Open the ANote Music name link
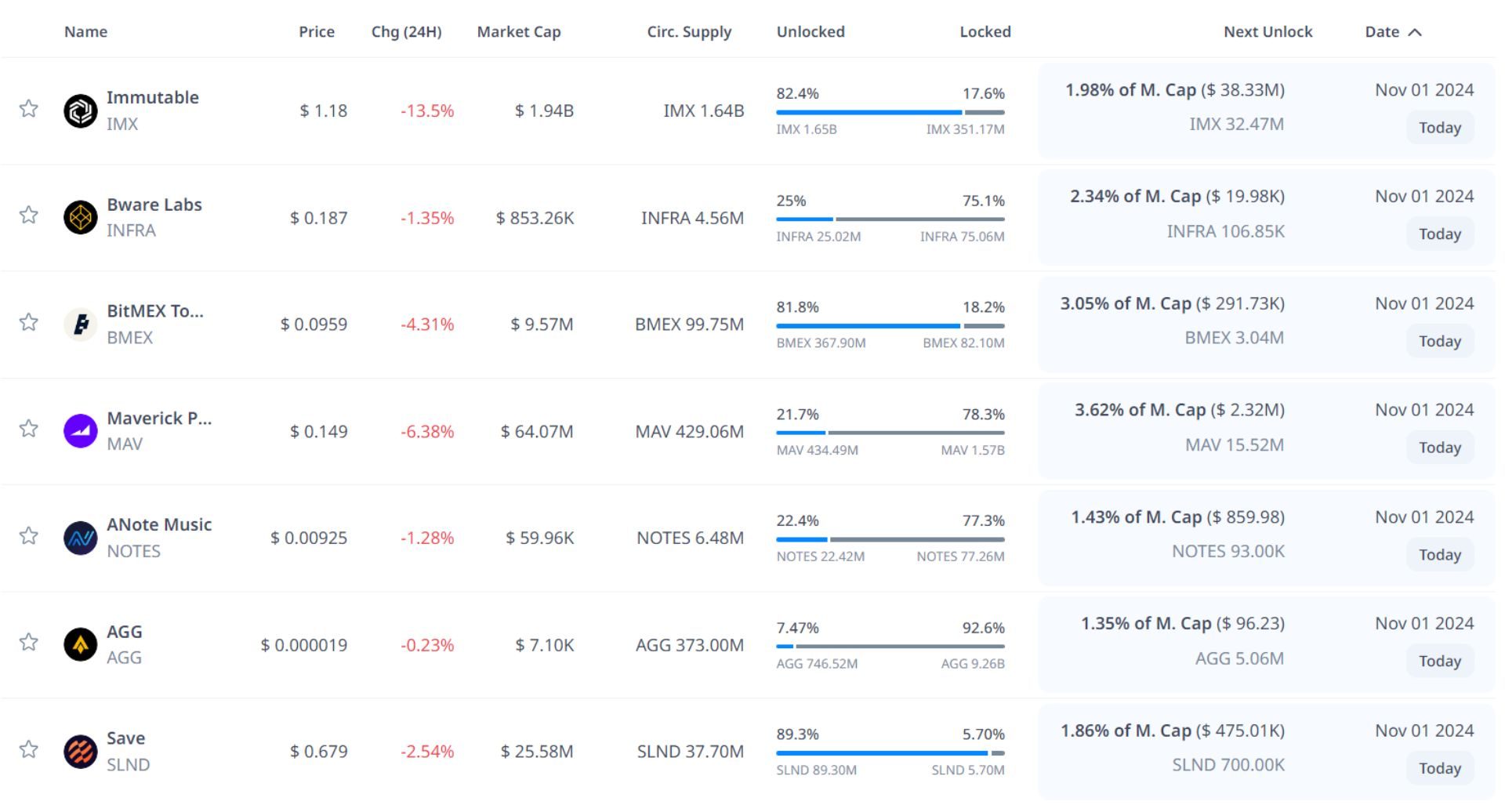 159,524
